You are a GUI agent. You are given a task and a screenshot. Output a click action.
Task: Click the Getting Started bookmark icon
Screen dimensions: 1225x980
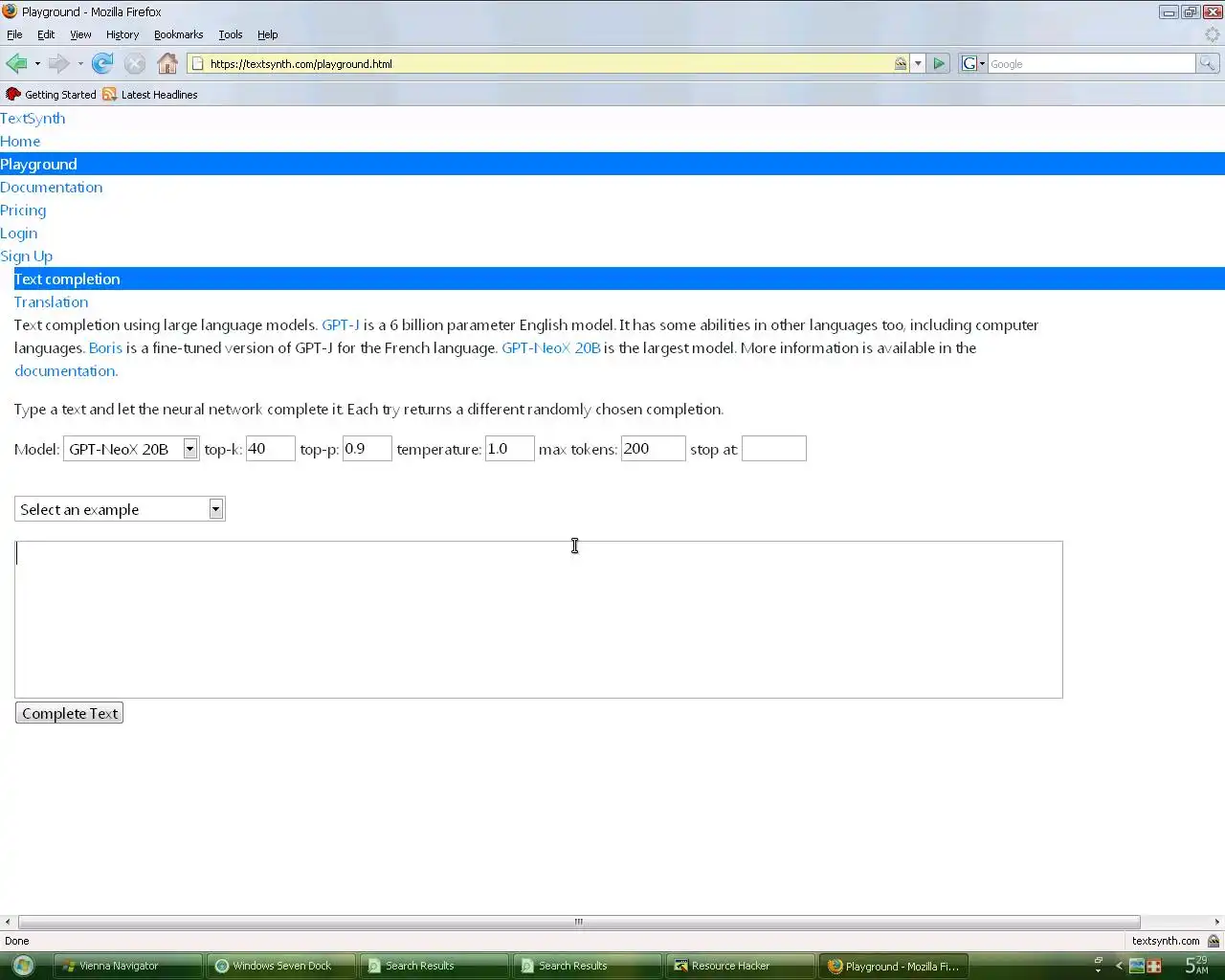click(13, 94)
